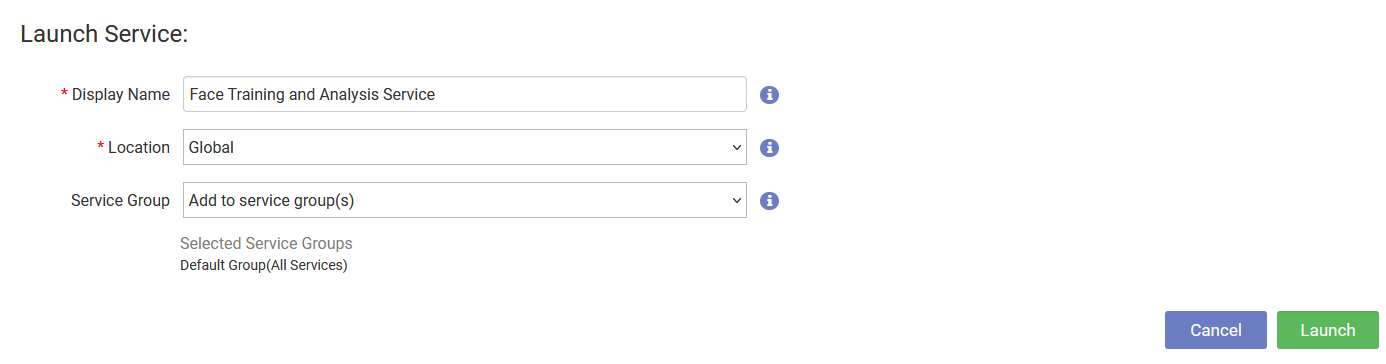The width and height of the screenshot is (1386, 364).
Task: Open the info tooltip icon next to Location
Action: coord(769,148)
